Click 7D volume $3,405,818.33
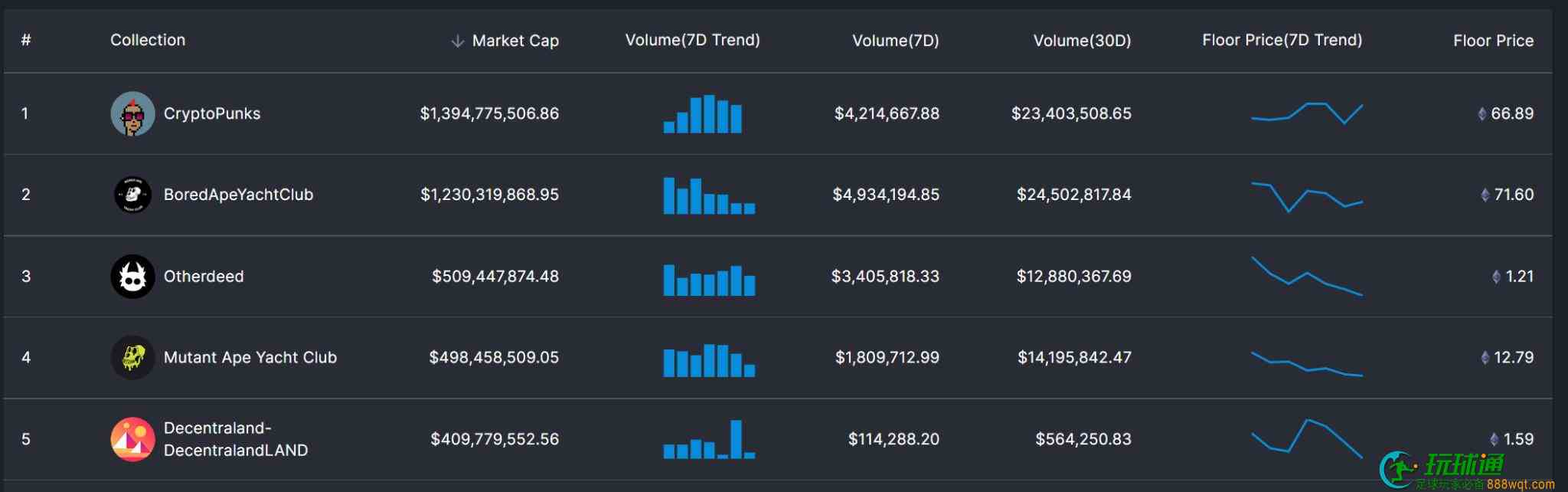Screen dimensions: 1568x492 click(x=885, y=276)
